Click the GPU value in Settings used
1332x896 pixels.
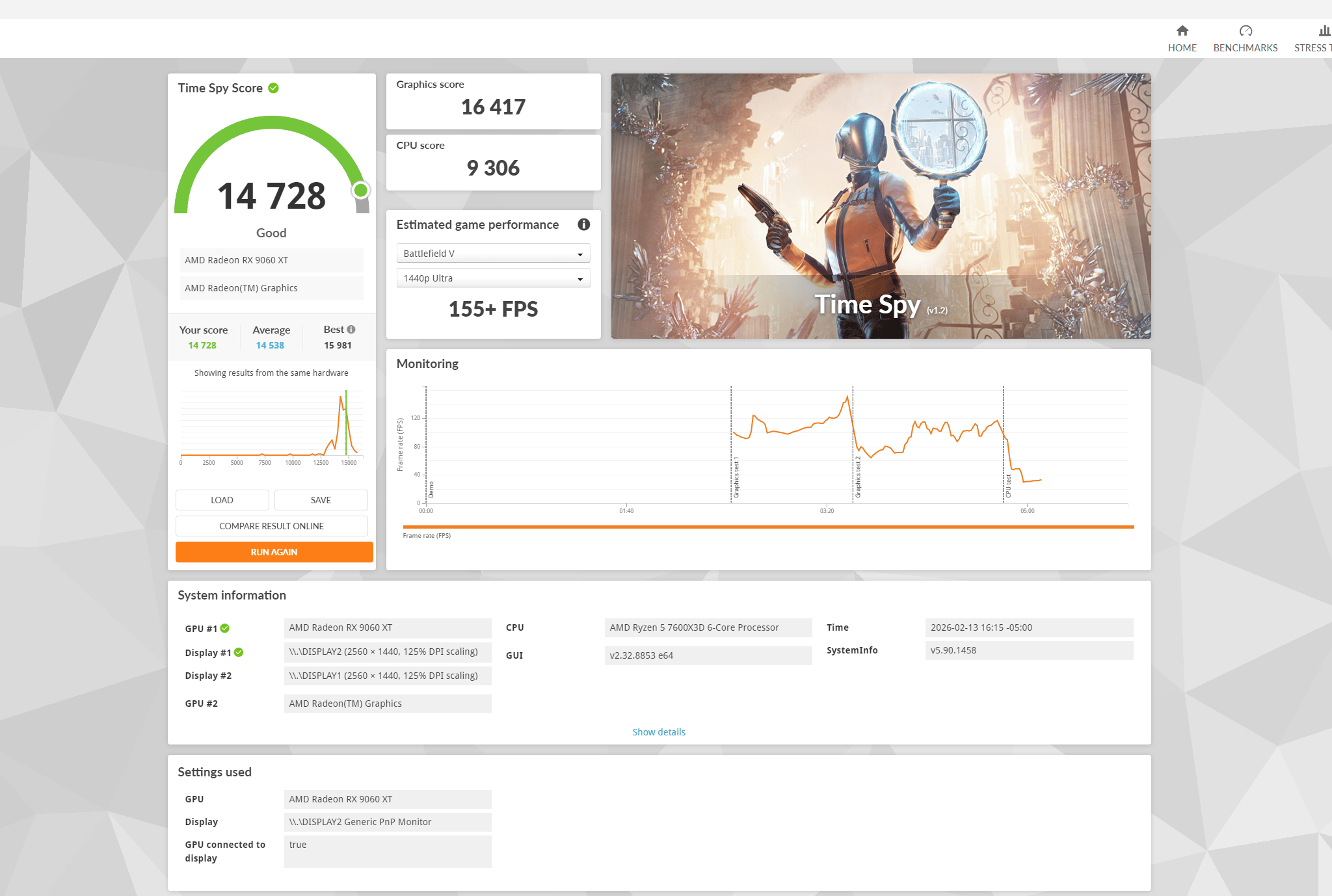coord(388,799)
